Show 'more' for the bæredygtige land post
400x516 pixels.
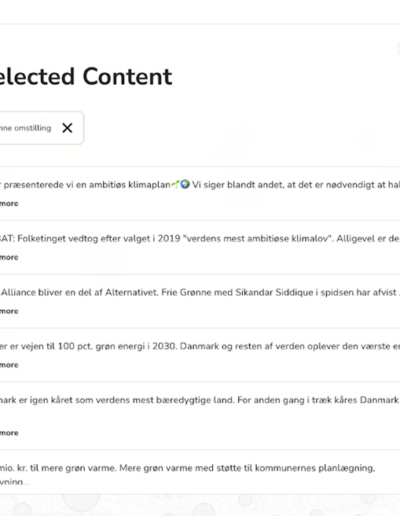[x=9, y=433]
